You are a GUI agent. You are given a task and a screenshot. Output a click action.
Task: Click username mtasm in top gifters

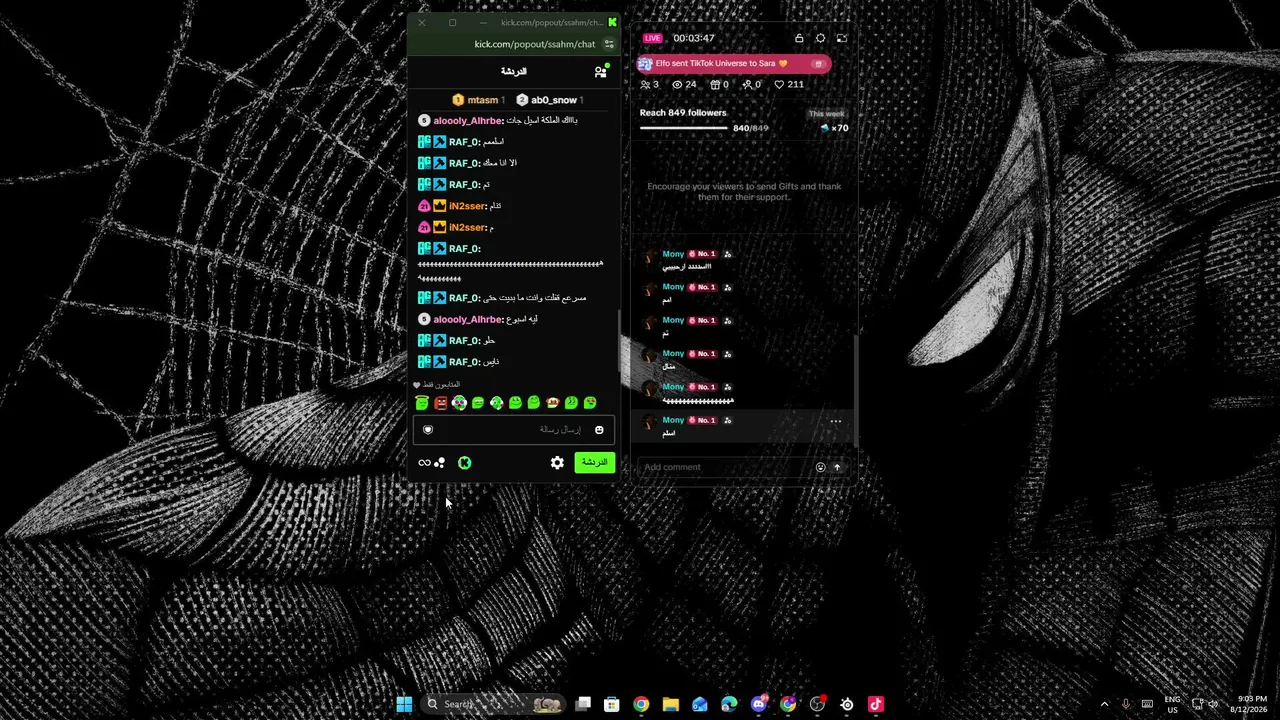(483, 100)
